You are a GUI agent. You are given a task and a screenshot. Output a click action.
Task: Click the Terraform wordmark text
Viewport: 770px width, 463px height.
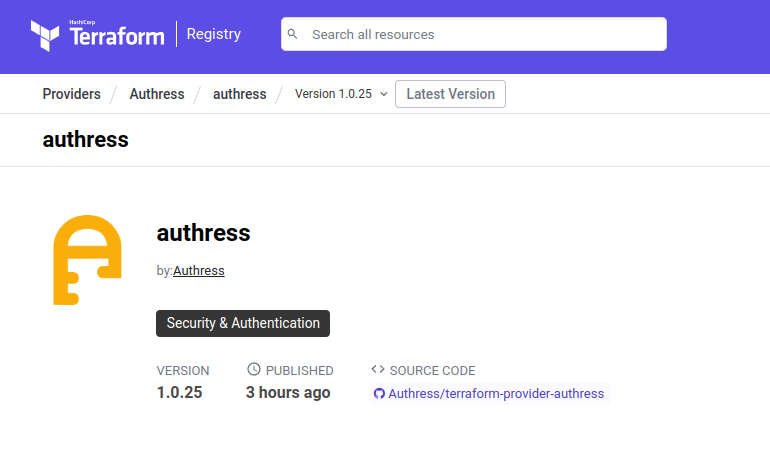(x=117, y=36)
